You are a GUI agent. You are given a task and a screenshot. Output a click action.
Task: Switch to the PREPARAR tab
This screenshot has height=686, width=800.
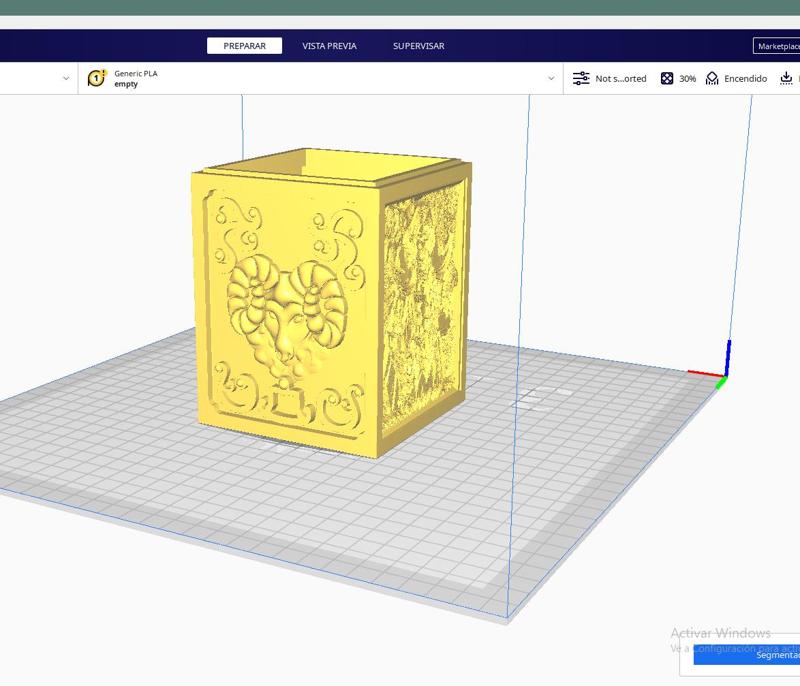coord(244,46)
